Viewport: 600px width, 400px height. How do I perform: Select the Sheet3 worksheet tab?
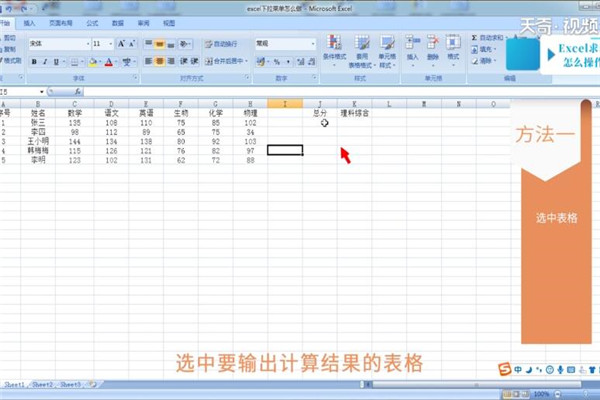tap(70, 384)
